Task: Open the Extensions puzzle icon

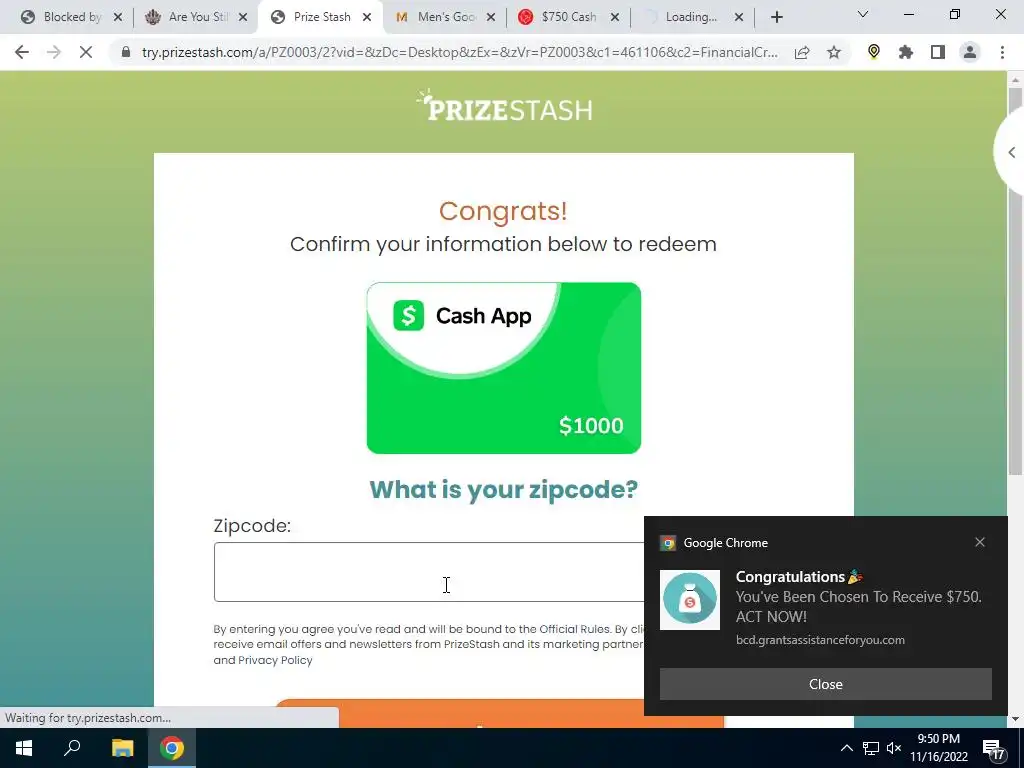Action: pos(906,52)
